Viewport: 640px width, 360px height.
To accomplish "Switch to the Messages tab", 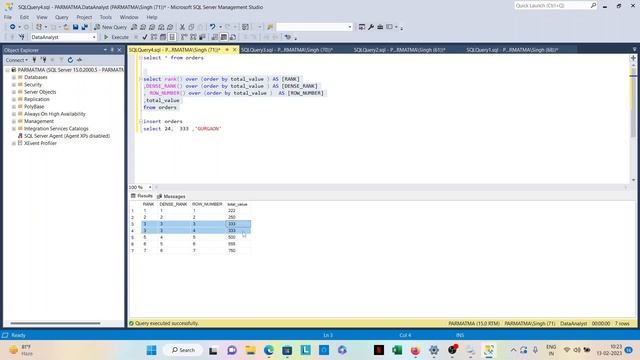I will 171,196.
